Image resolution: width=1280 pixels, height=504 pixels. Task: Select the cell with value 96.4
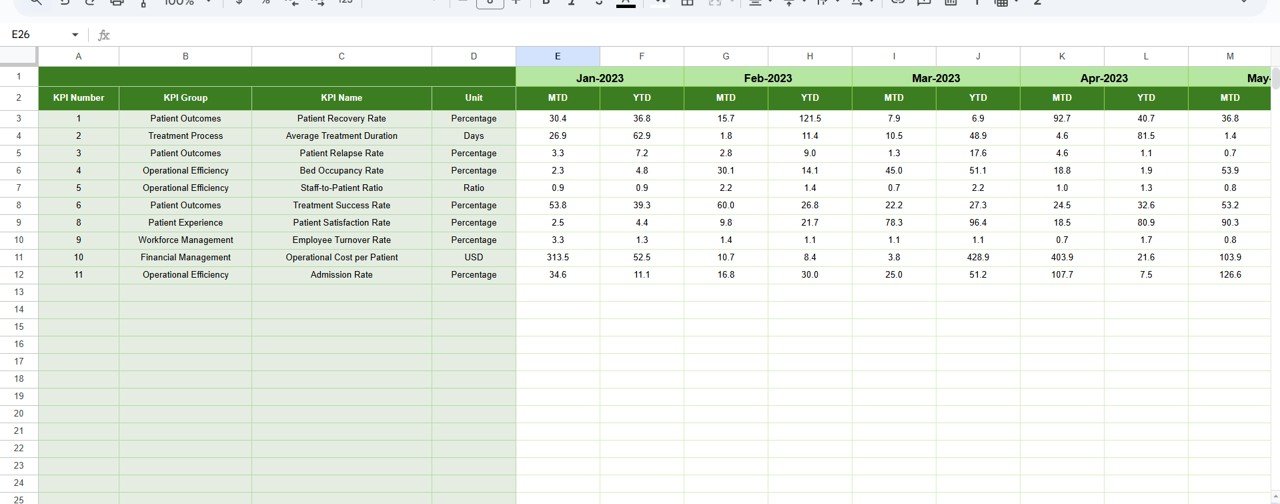(x=978, y=223)
